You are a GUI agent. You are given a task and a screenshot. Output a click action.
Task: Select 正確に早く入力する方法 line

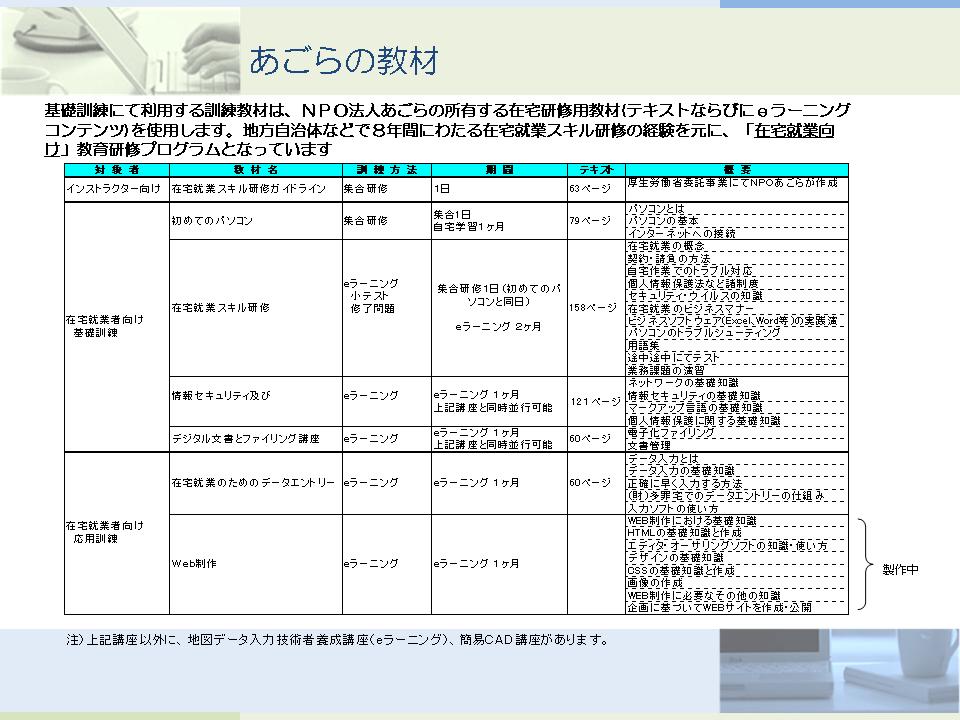tap(684, 484)
